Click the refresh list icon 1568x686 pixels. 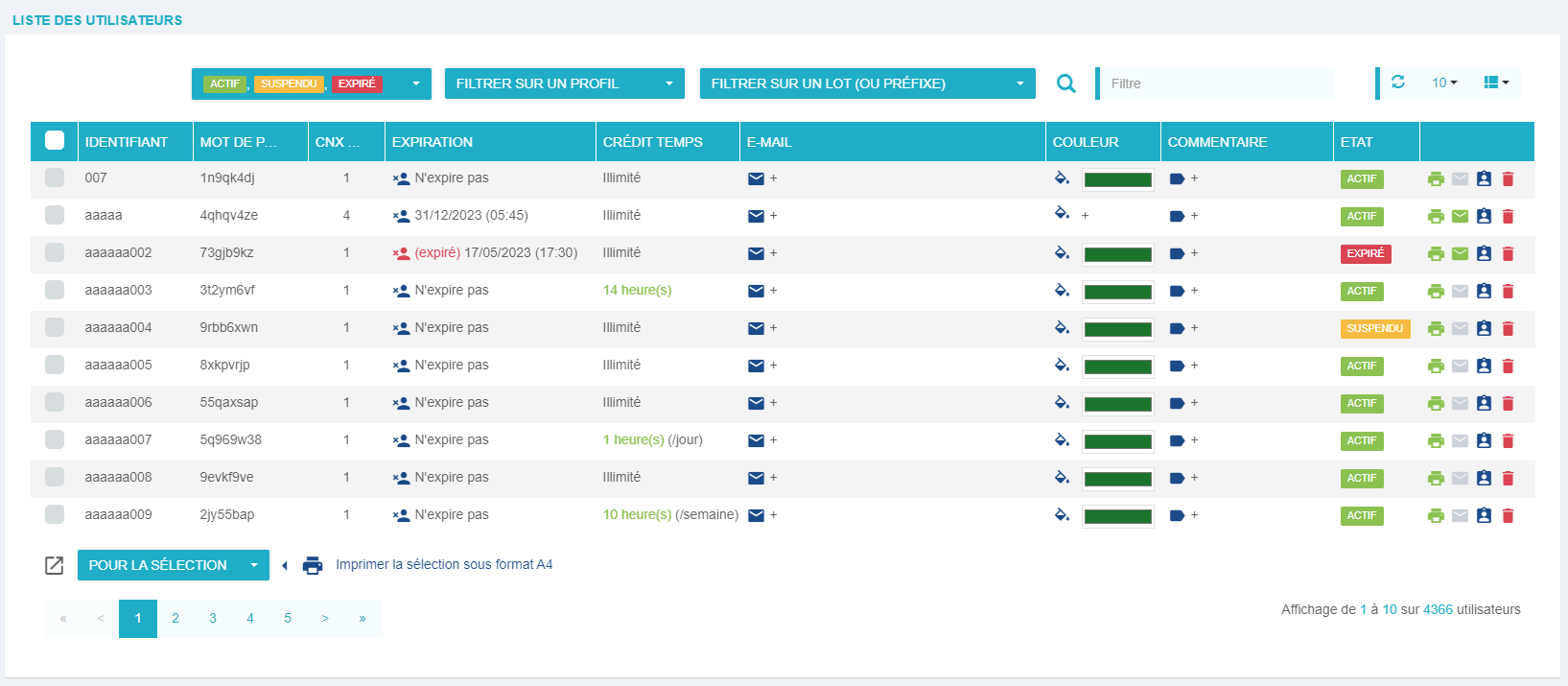[x=1397, y=83]
